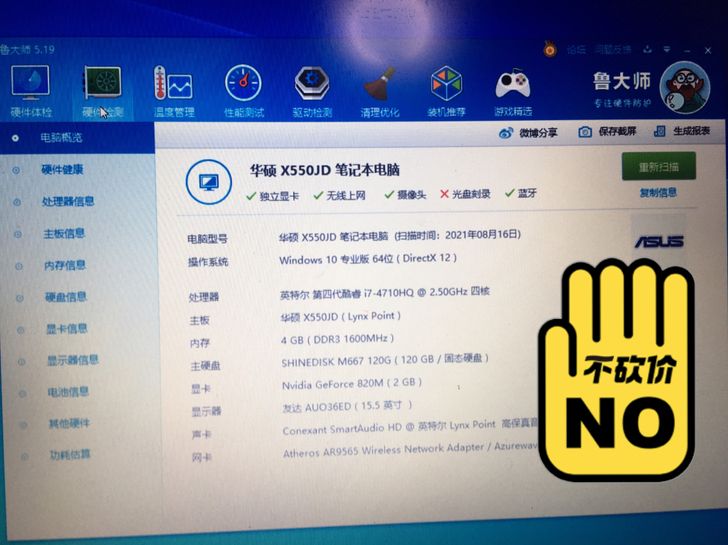Select 功耗估算 in sidebar
The image size is (728, 545).
point(71,454)
